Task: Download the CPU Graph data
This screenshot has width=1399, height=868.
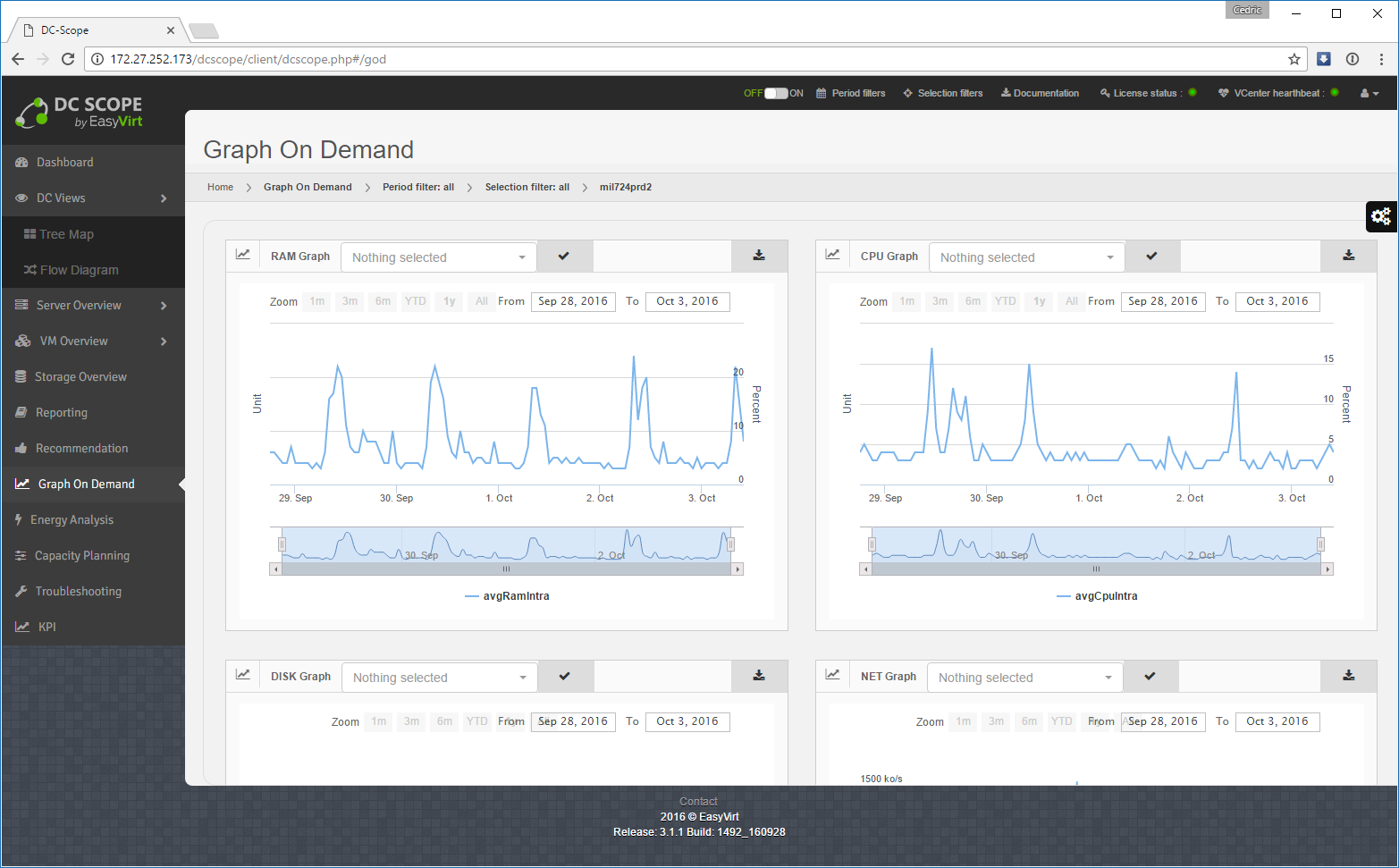Action: tap(1348, 256)
